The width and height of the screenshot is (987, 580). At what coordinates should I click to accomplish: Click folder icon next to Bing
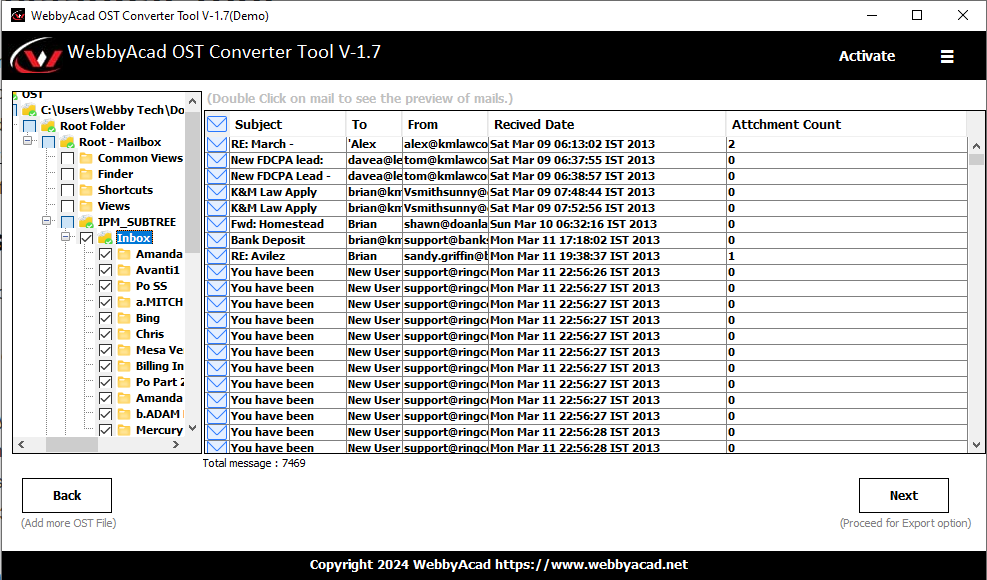click(x=124, y=318)
